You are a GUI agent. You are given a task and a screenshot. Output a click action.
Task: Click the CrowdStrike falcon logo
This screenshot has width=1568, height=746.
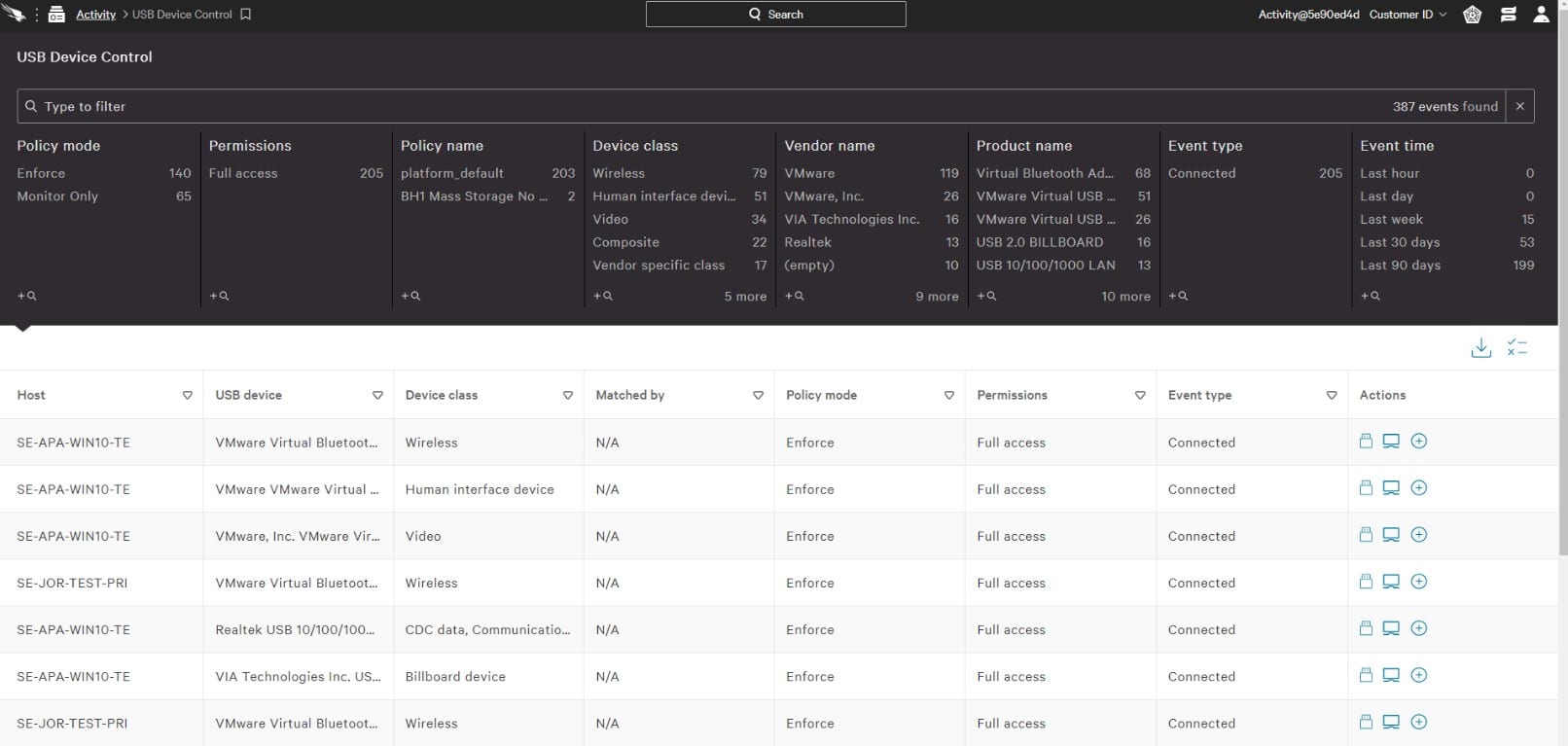click(14, 14)
